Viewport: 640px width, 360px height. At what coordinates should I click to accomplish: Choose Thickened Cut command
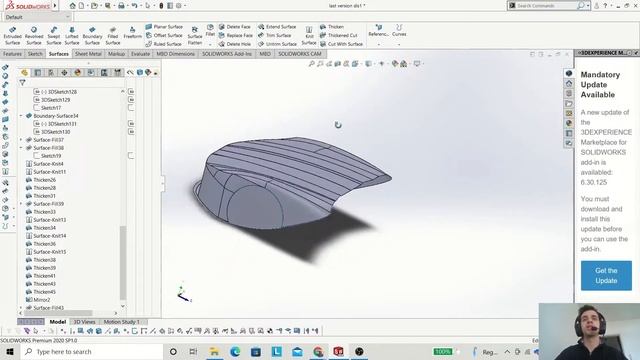(x=338, y=36)
